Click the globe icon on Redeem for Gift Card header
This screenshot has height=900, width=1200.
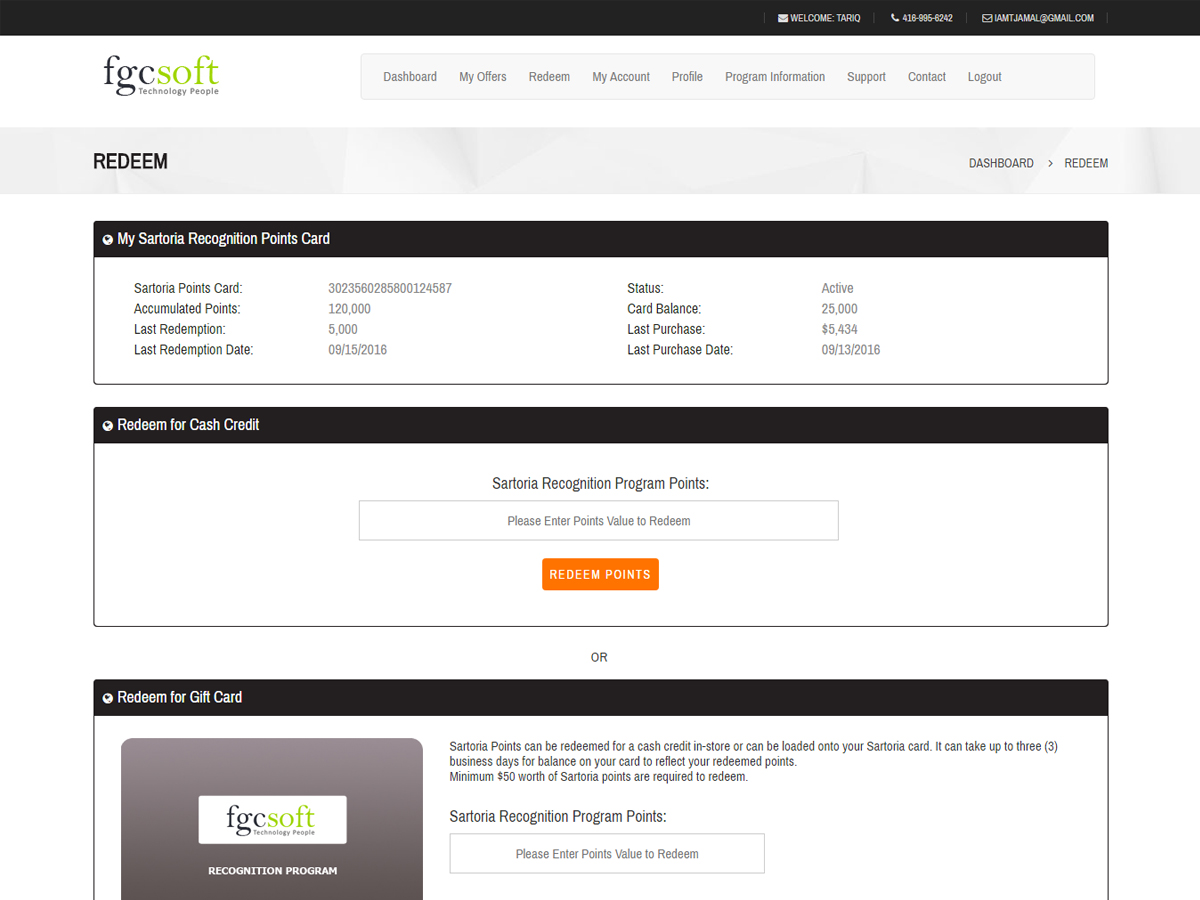(108, 698)
